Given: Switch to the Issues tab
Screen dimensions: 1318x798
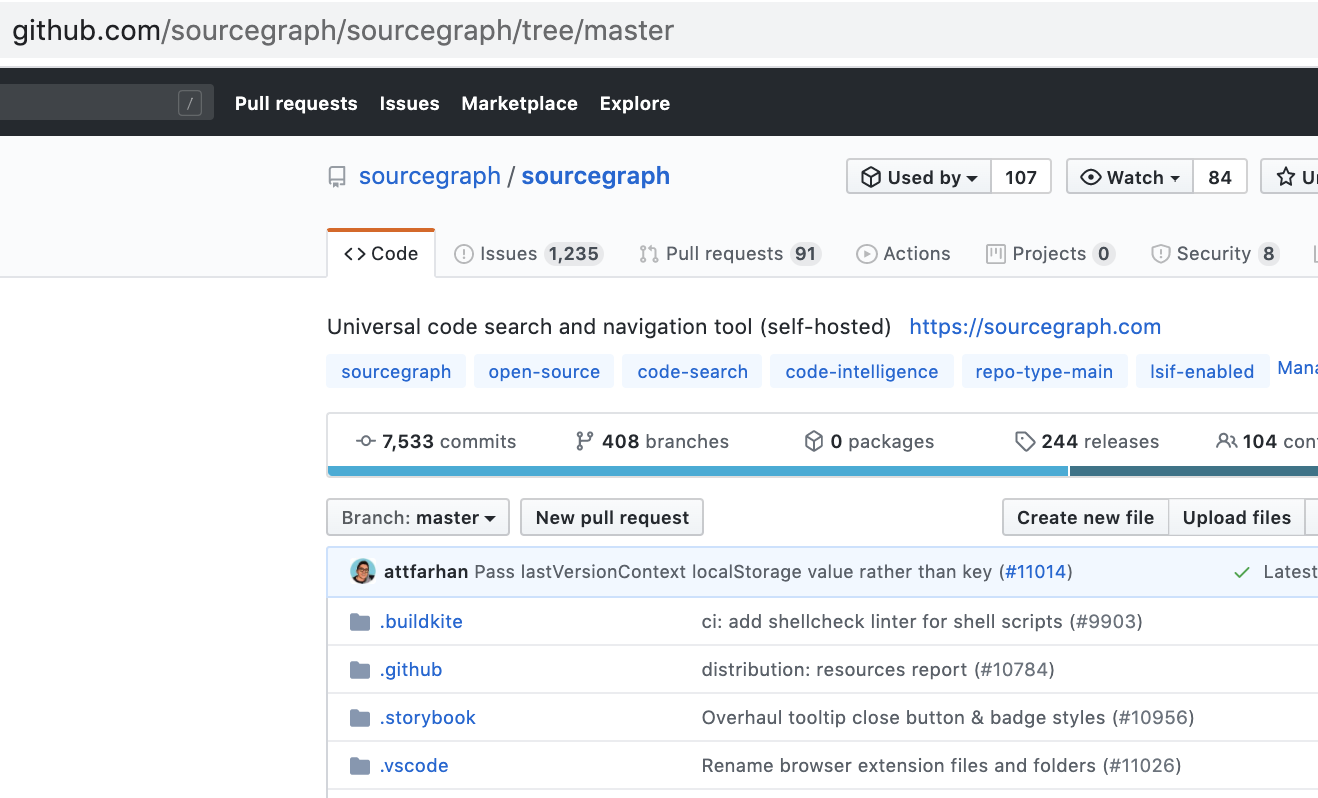Looking at the screenshot, I should pos(528,254).
